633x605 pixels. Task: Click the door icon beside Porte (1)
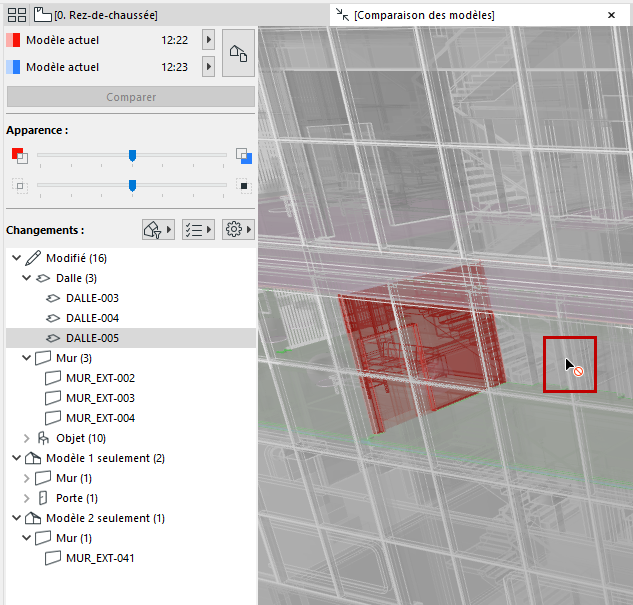coord(43,498)
